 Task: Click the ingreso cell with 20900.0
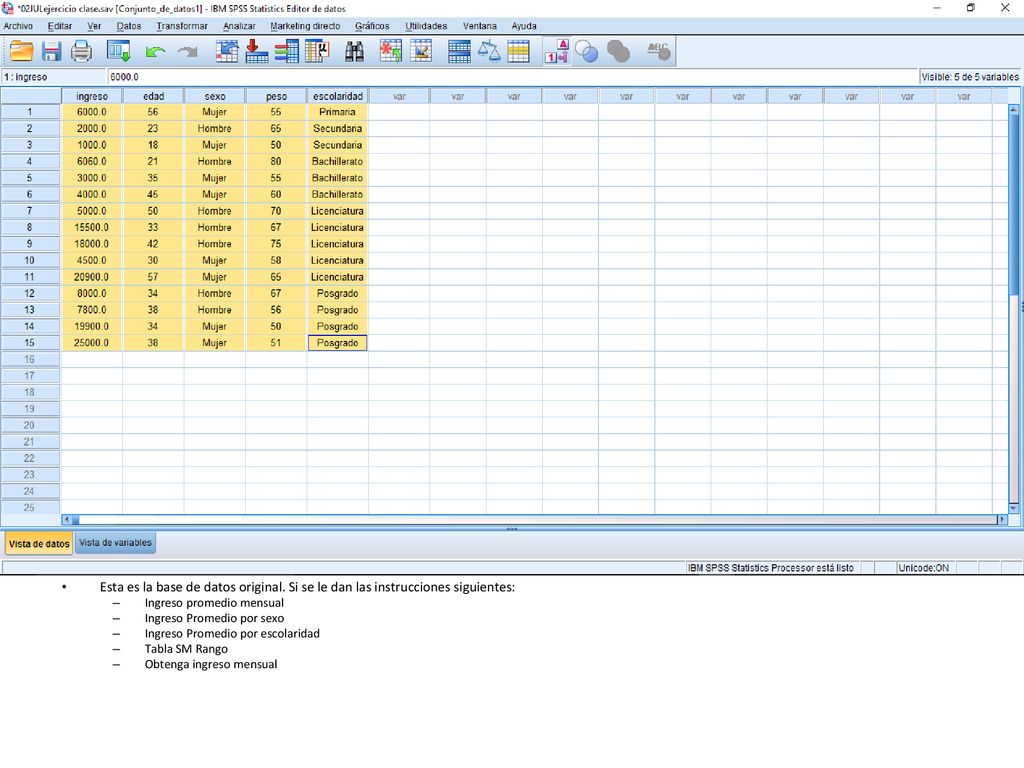point(91,277)
